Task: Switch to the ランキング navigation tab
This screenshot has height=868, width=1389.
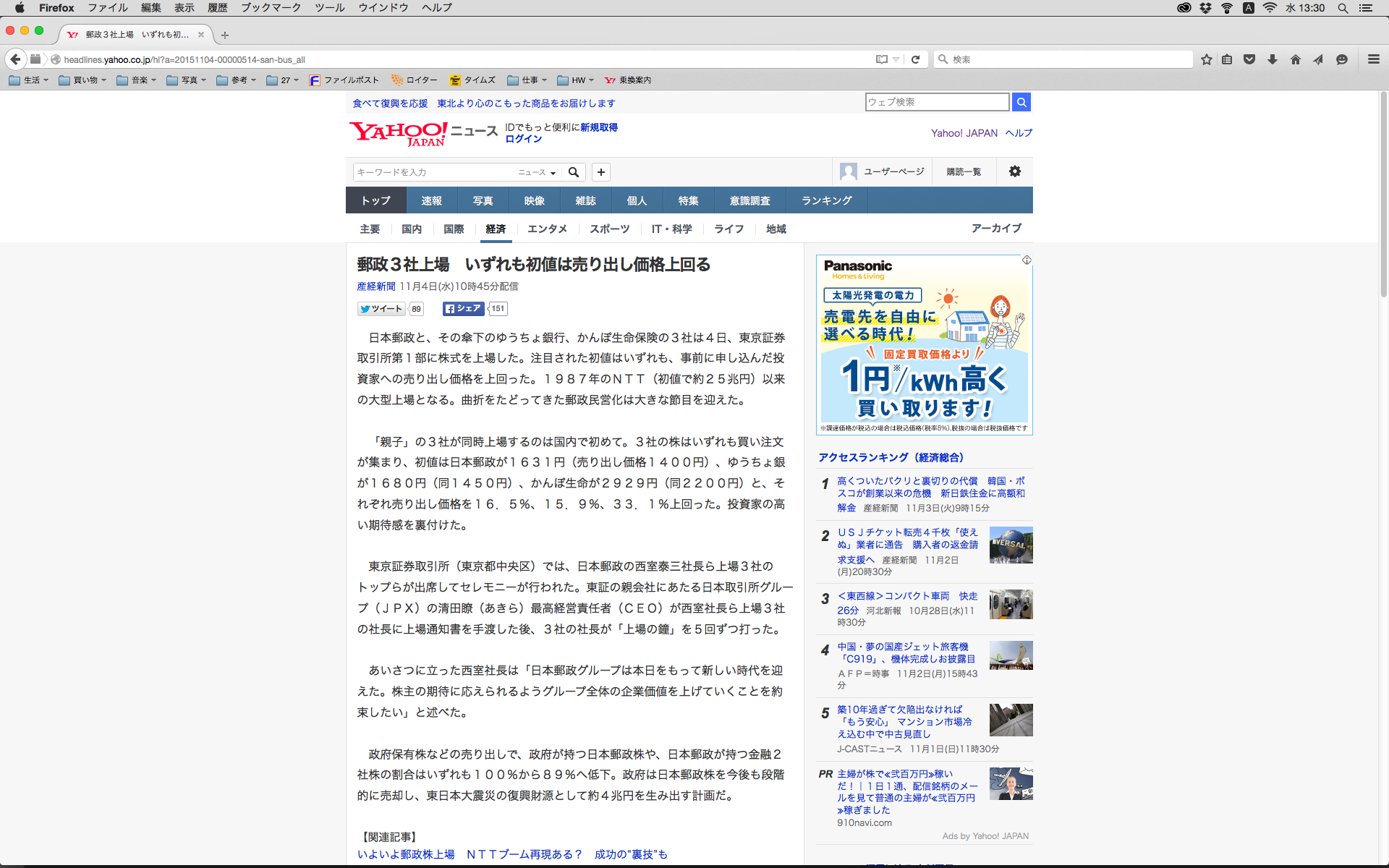Action: [826, 200]
